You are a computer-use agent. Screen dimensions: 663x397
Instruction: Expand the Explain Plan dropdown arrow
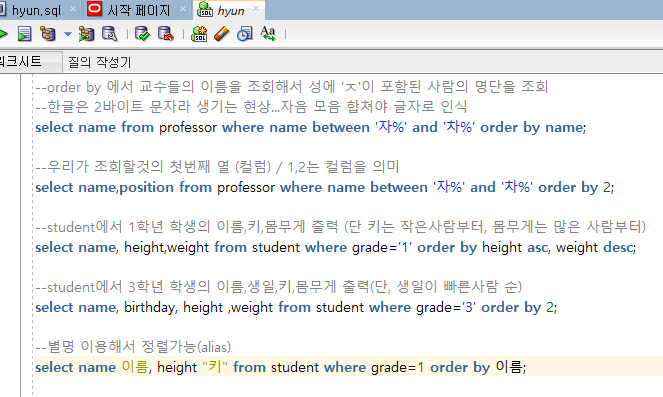click(x=68, y=34)
